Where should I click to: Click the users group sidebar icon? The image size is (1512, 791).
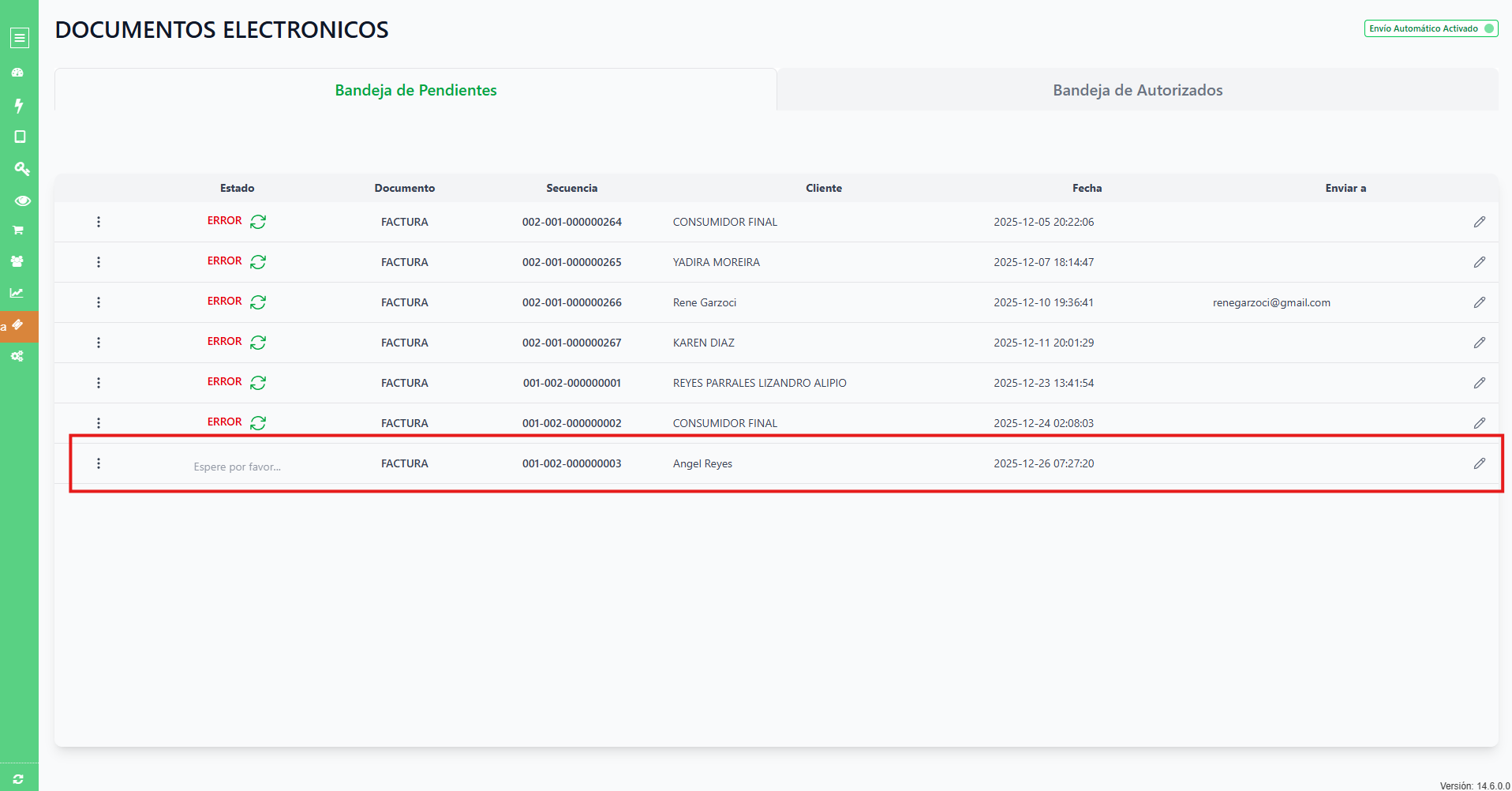17,261
